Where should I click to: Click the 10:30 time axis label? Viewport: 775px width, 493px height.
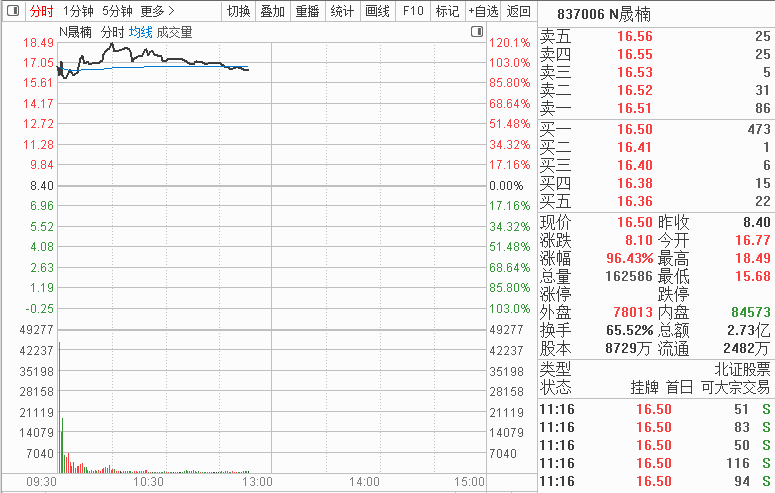[148, 482]
